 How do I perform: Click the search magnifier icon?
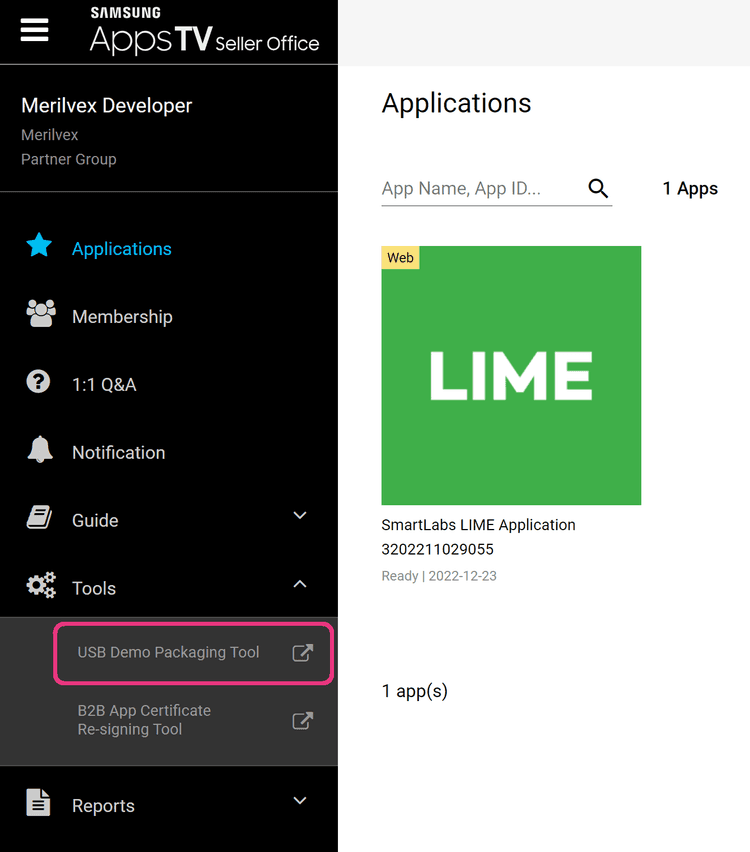[x=598, y=188]
